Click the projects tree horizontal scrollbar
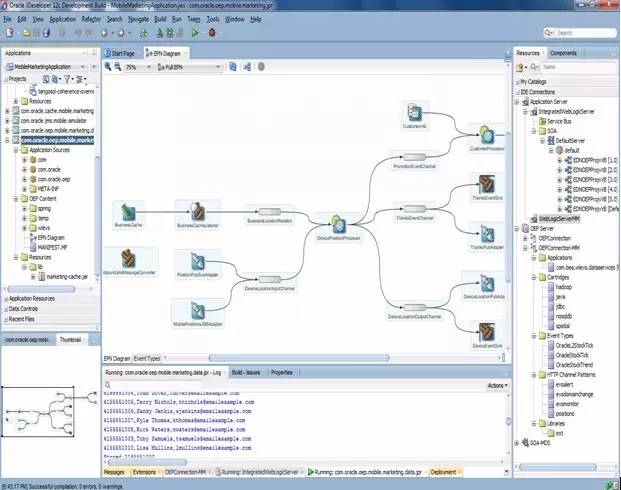Image resolution: width=621 pixels, height=490 pixels. [x=41, y=289]
